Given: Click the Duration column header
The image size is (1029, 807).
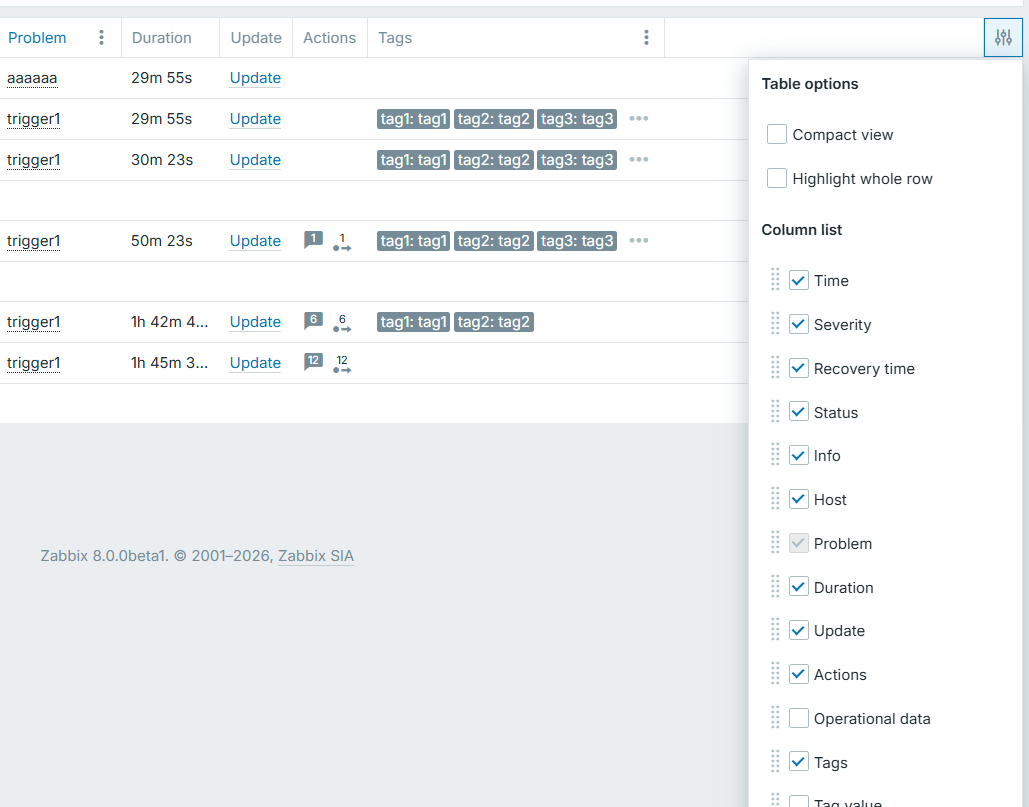Looking at the screenshot, I should coord(161,38).
